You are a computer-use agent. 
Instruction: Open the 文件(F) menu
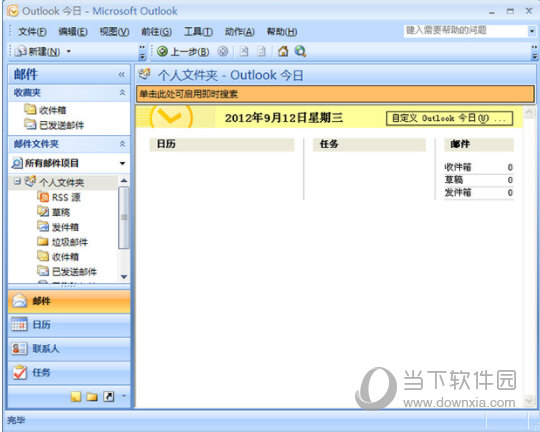[x=32, y=32]
